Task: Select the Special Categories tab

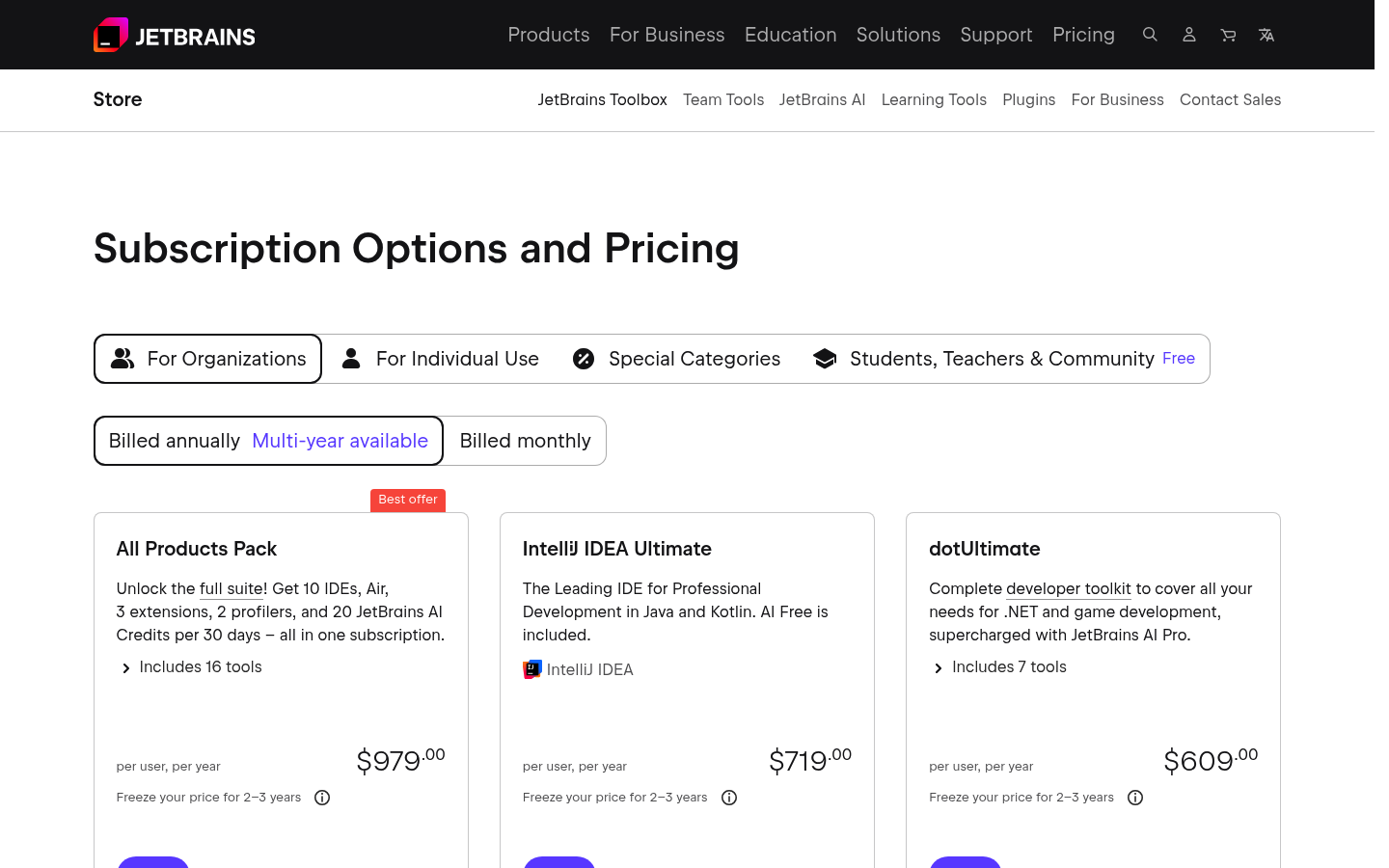Action: point(676,359)
